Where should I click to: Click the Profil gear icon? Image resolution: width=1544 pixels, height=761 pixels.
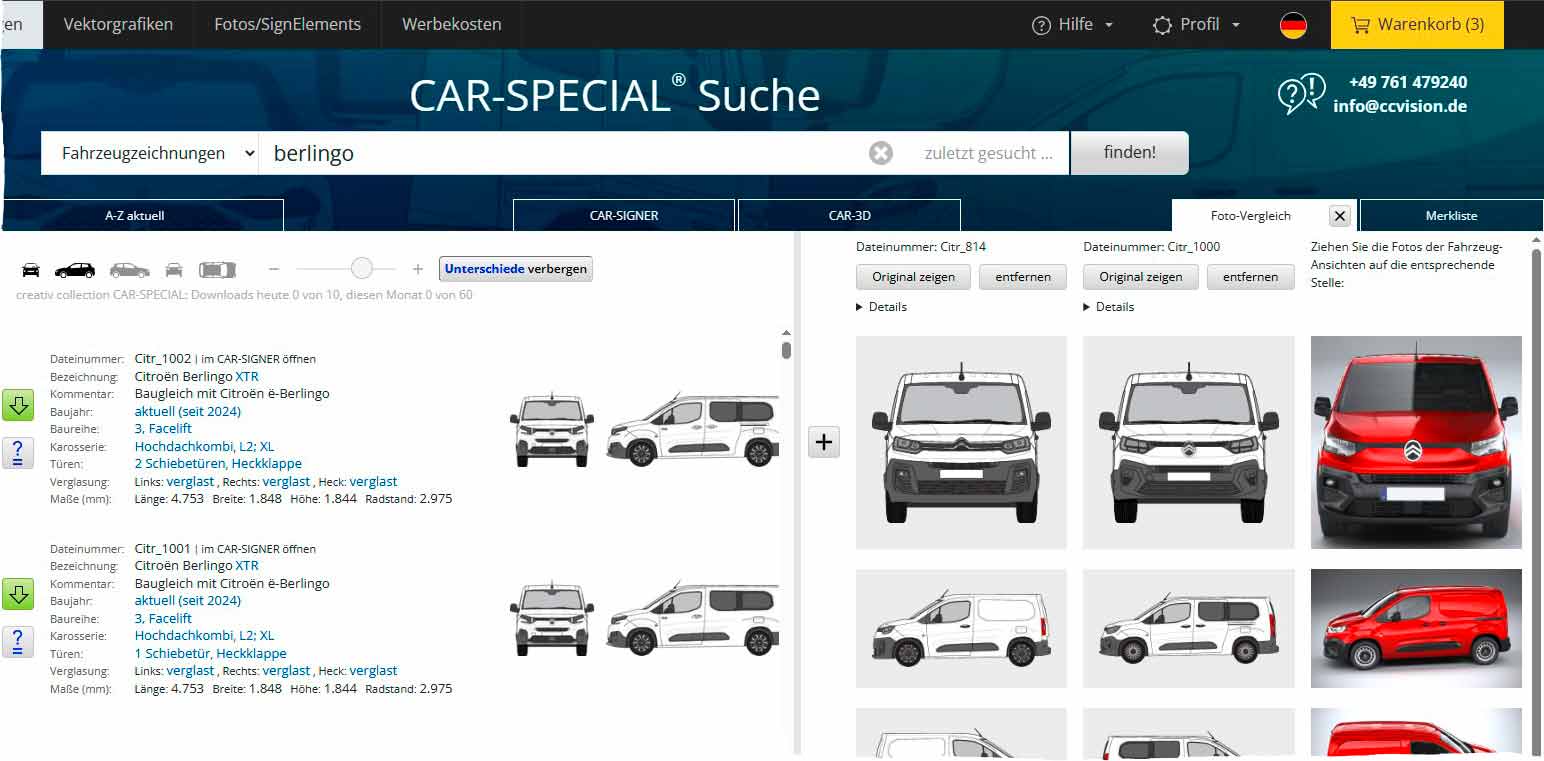[1162, 25]
